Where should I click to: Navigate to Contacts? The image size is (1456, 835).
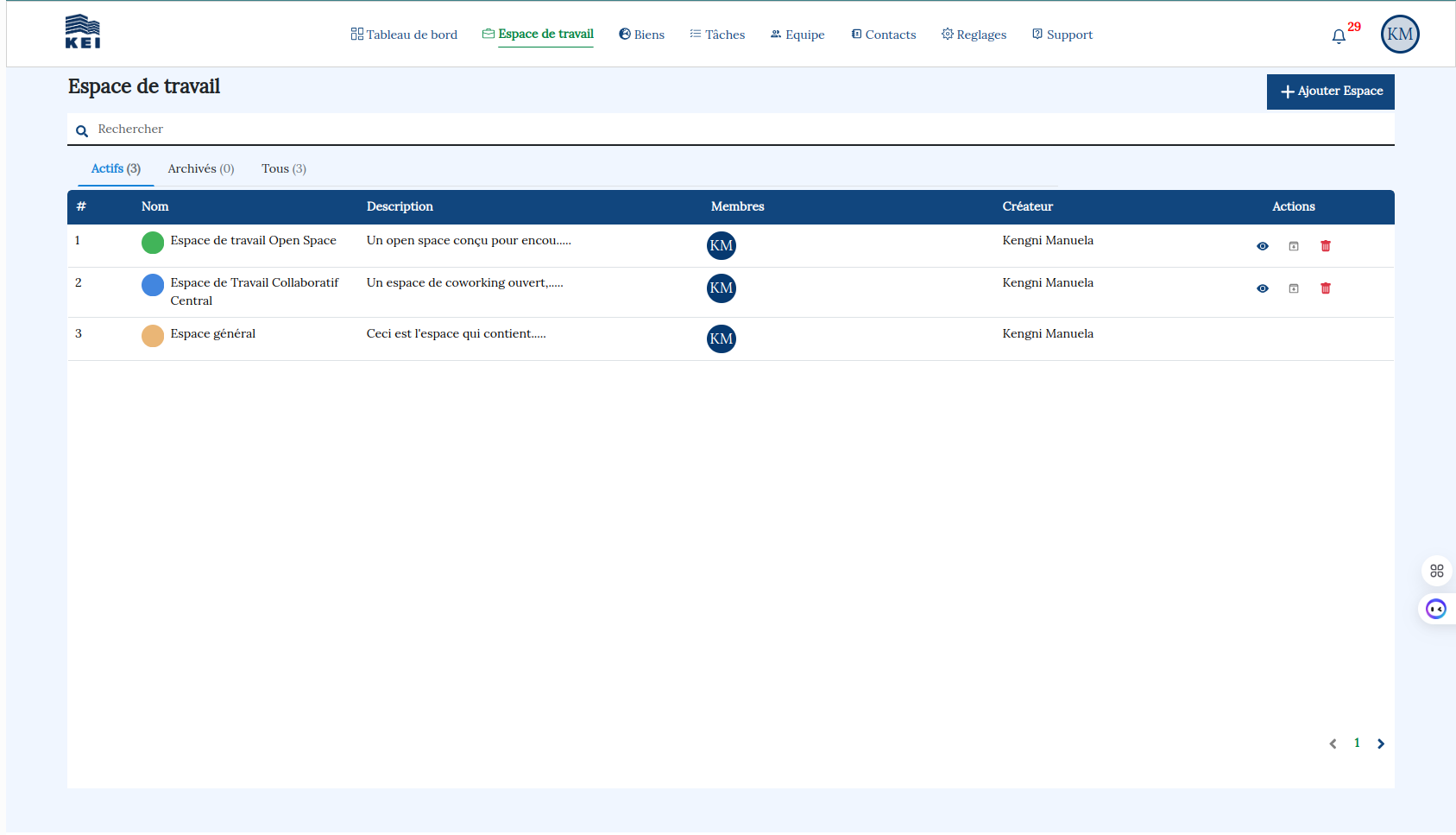click(884, 35)
